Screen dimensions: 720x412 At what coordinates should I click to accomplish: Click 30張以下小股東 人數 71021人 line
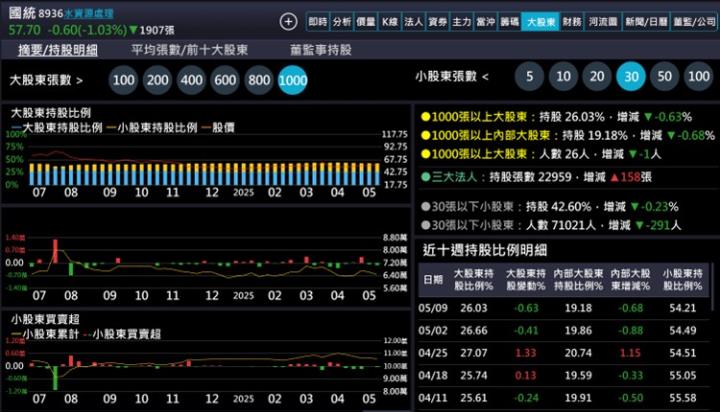click(551, 225)
